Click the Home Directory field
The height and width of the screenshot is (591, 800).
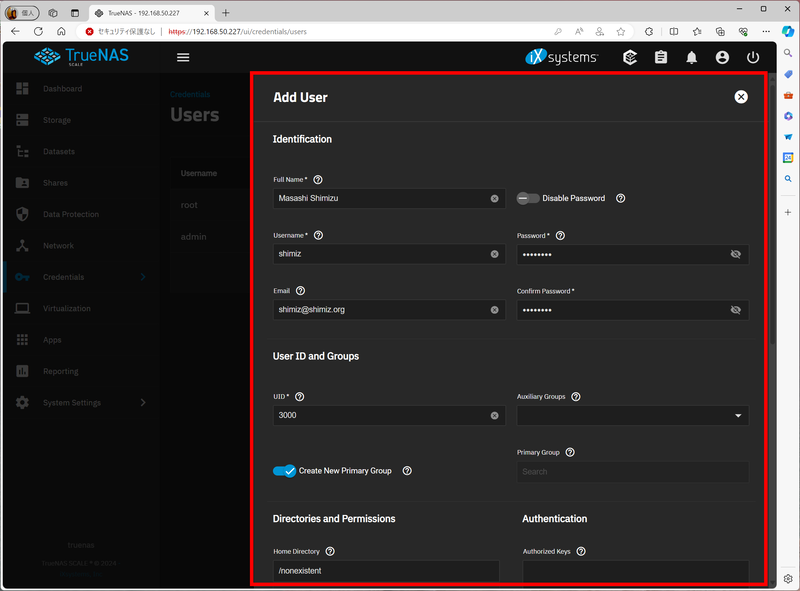click(x=386, y=571)
